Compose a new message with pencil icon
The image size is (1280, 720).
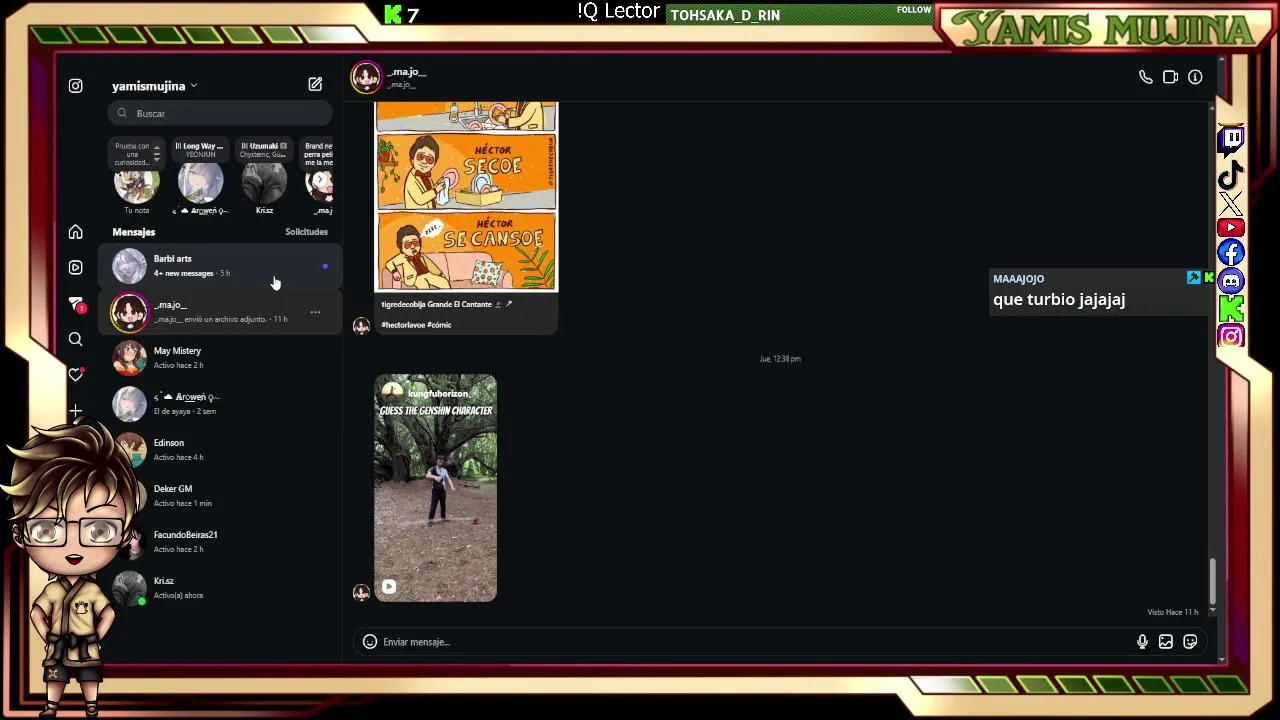tap(315, 85)
